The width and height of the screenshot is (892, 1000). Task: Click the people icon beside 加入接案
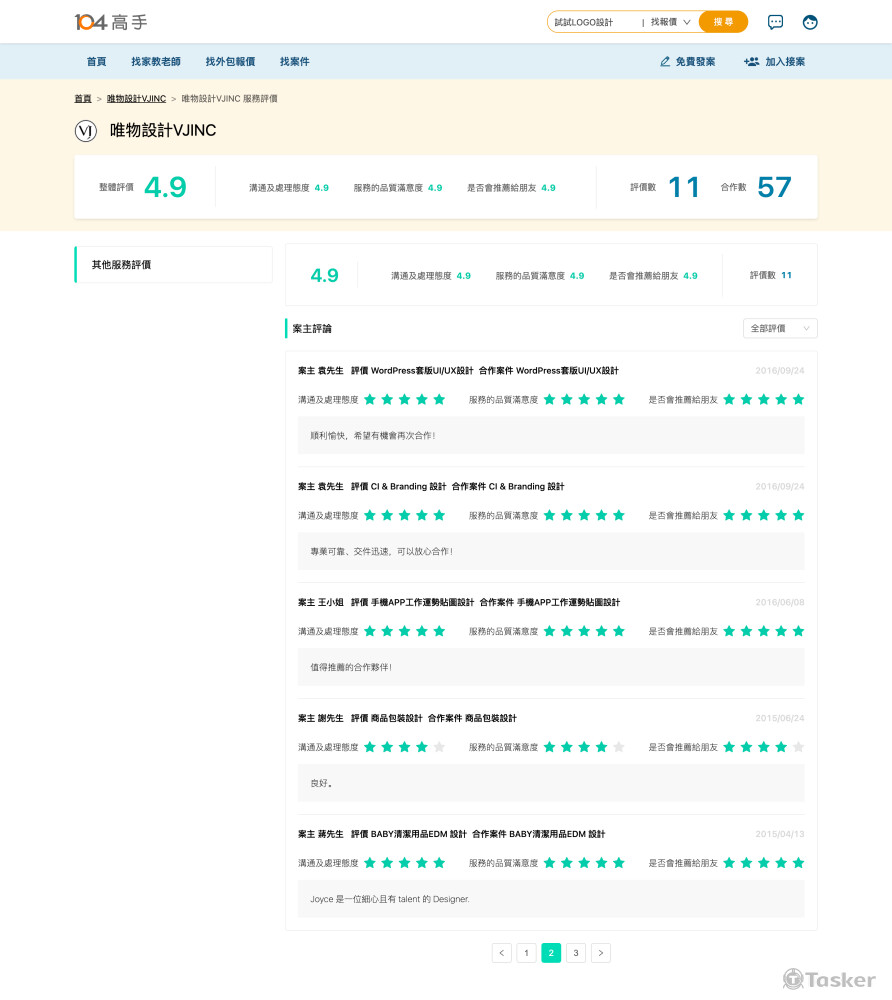point(752,62)
